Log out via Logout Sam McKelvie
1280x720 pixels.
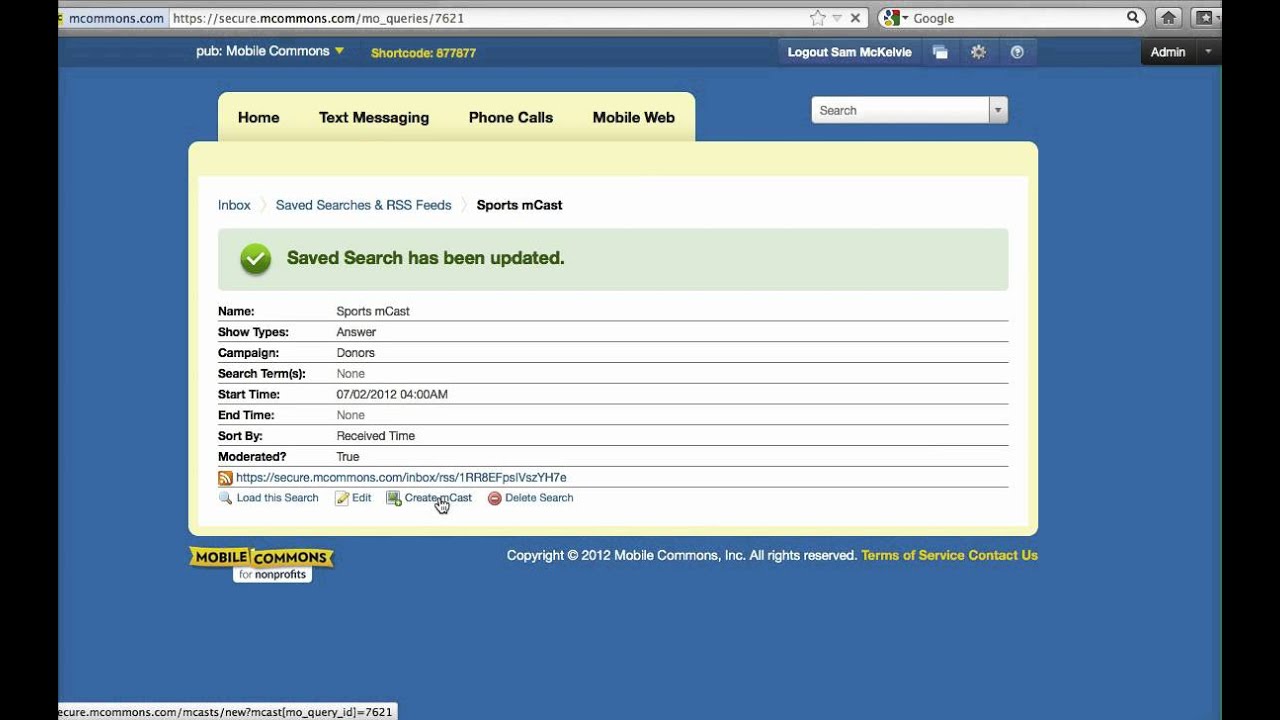pos(850,52)
